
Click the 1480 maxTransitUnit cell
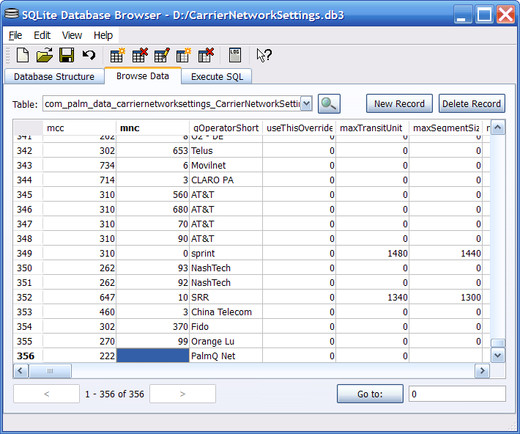coord(373,253)
